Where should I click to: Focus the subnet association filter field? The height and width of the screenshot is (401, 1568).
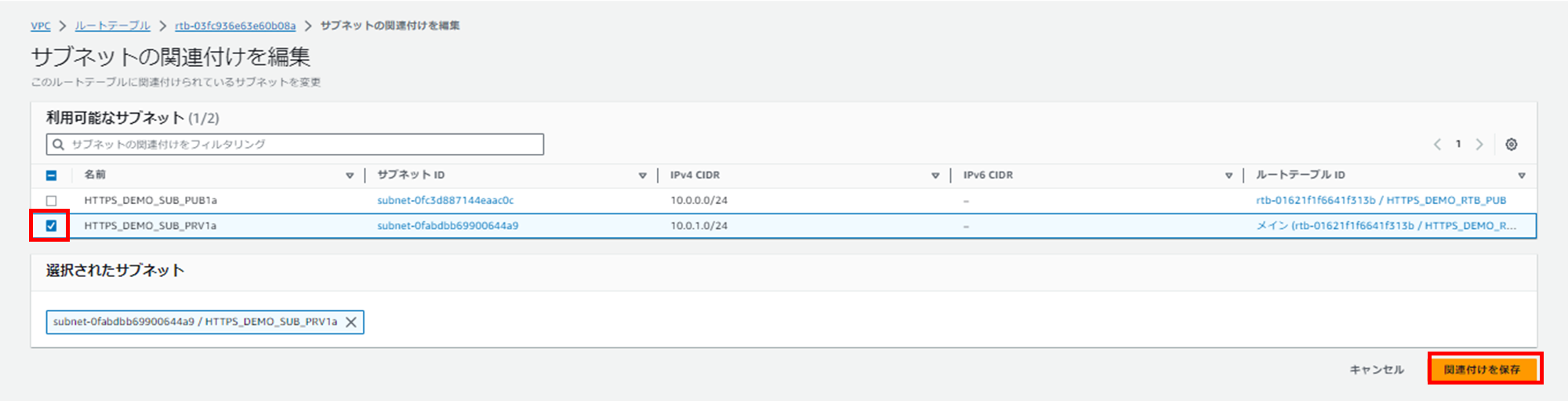pos(295,144)
